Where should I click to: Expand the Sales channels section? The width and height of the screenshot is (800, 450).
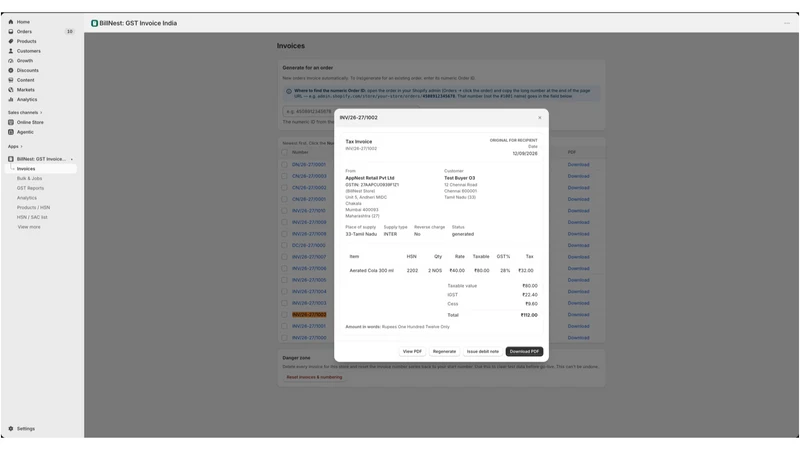point(25,113)
